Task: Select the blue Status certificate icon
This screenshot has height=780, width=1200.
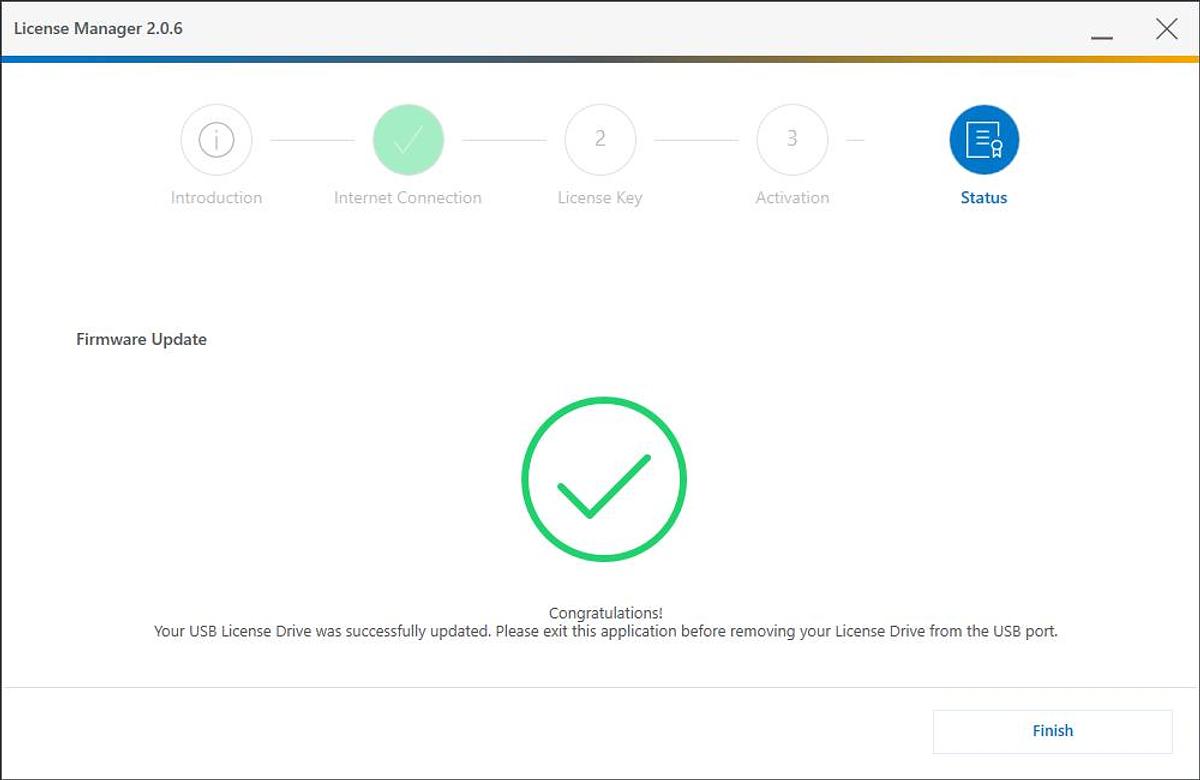Action: [x=983, y=139]
